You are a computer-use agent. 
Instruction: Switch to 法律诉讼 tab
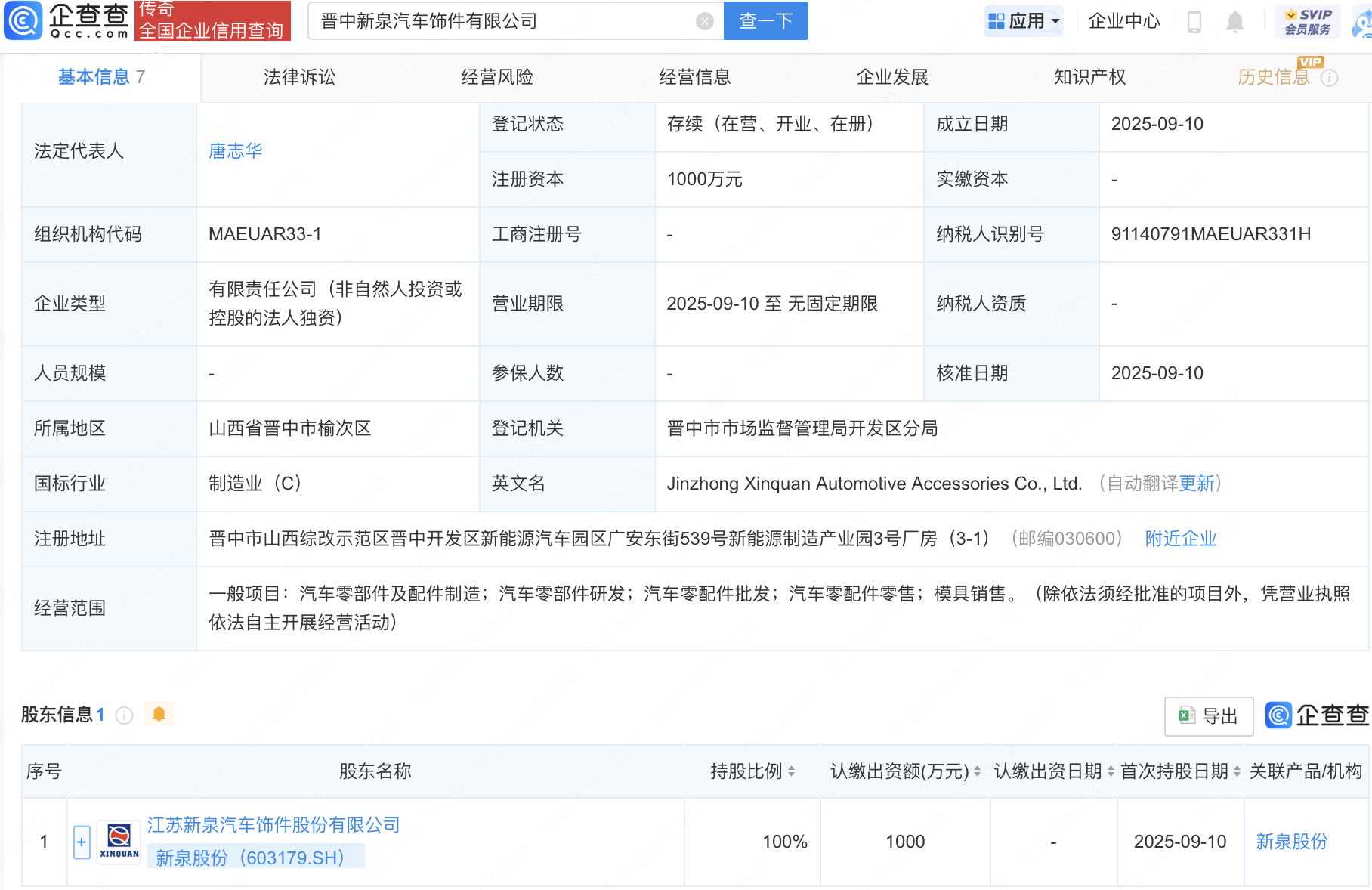(x=299, y=77)
